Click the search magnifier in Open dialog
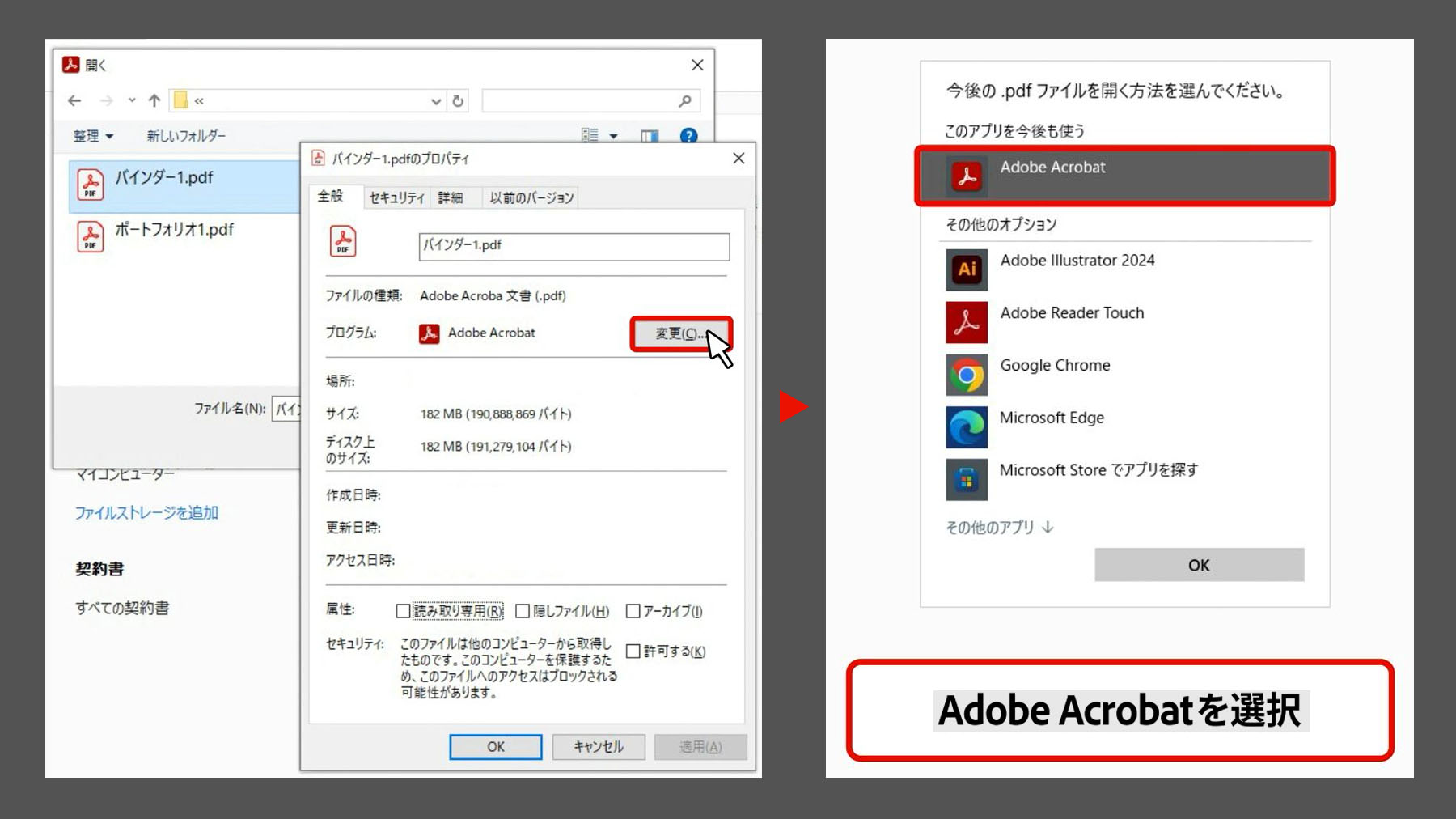1456x819 pixels. coord(685,100)
